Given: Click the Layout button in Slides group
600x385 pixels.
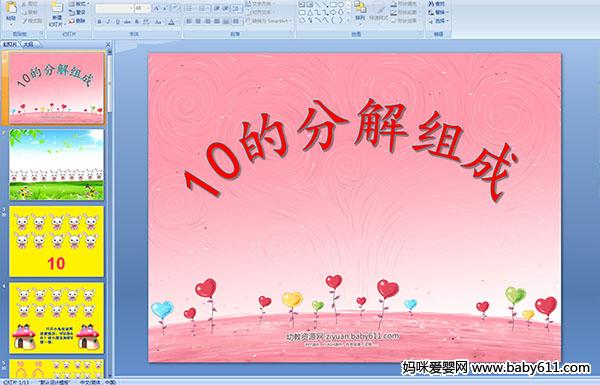Looking at the screenshot, I should point(78,4).
